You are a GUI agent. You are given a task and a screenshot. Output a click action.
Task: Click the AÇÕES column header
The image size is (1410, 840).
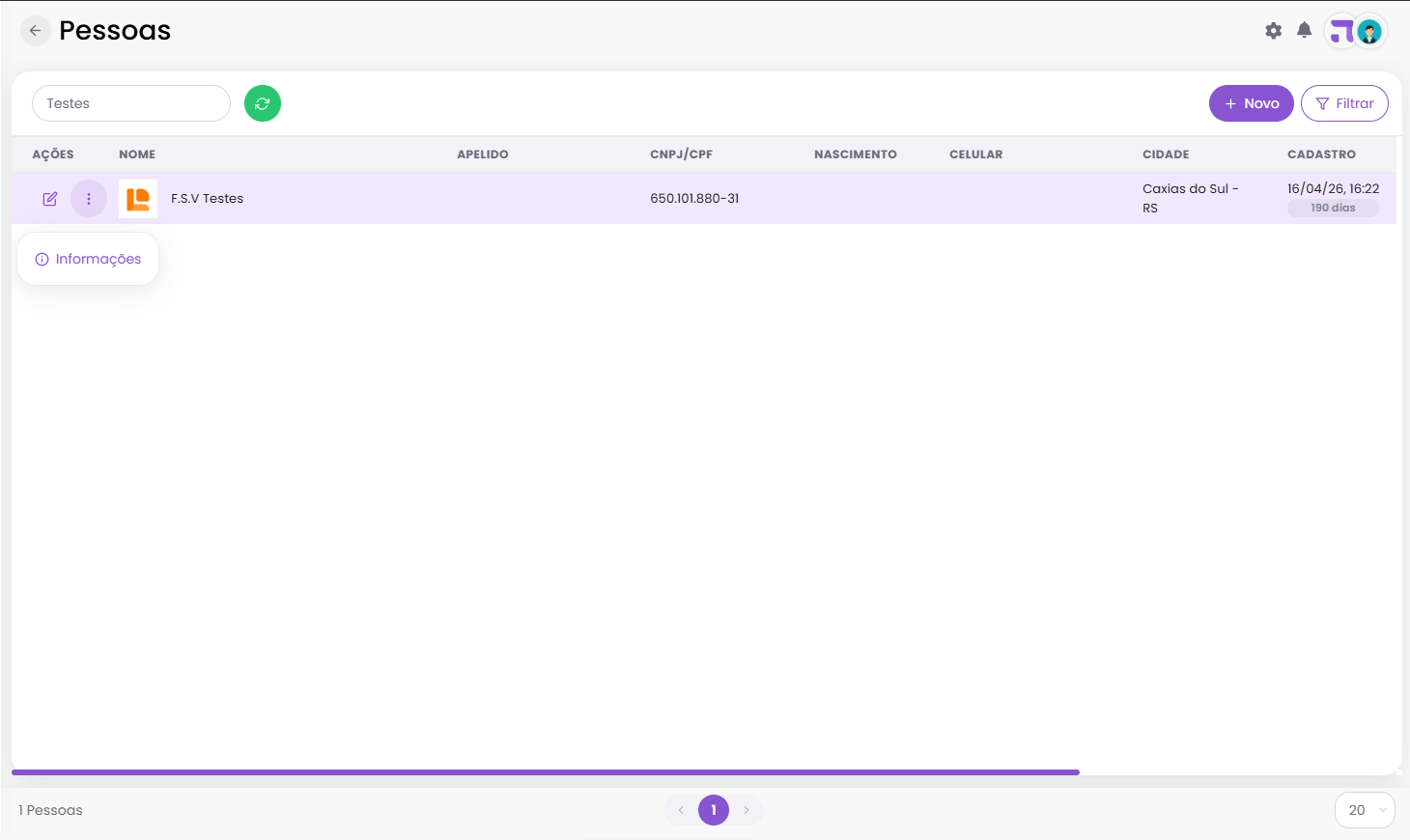(x=53, y=154)
